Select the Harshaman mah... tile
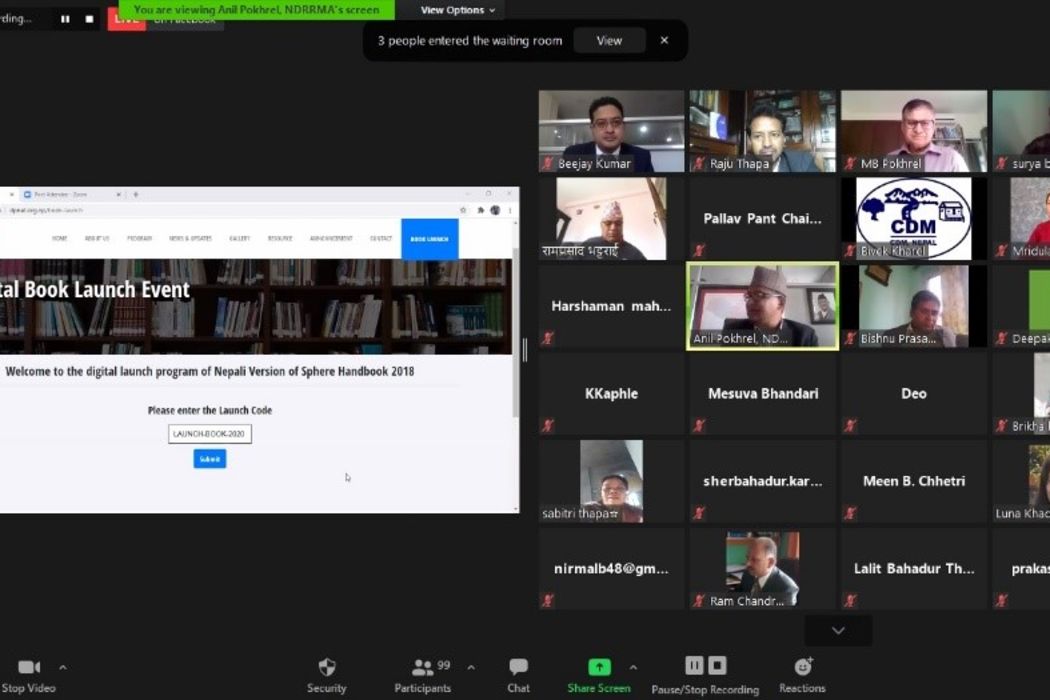 point(611,306)
